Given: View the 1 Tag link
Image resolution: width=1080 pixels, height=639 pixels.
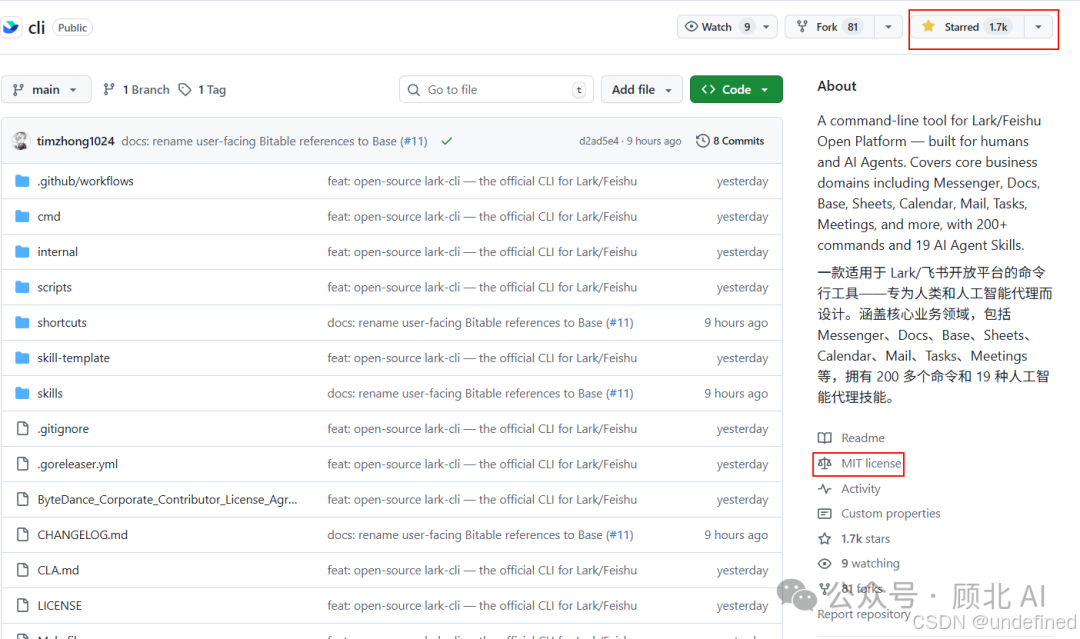Looking at the screenshot, I should pos(202,90).
